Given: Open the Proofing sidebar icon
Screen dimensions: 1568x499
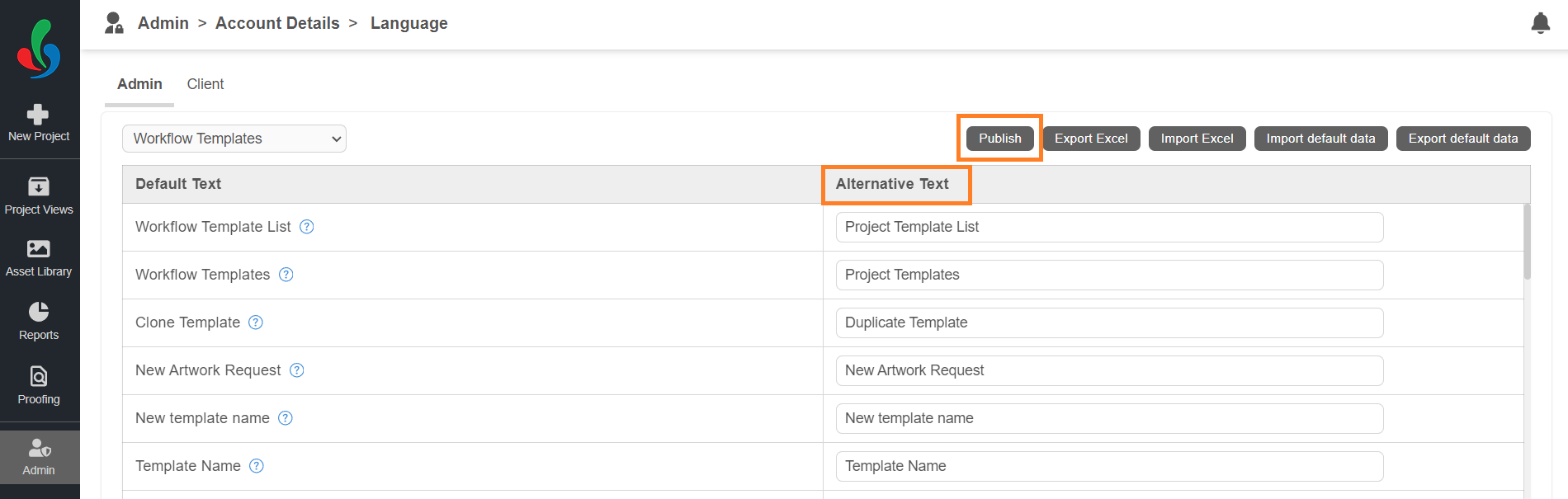Looking at the screenshot, I should [39, 376].
